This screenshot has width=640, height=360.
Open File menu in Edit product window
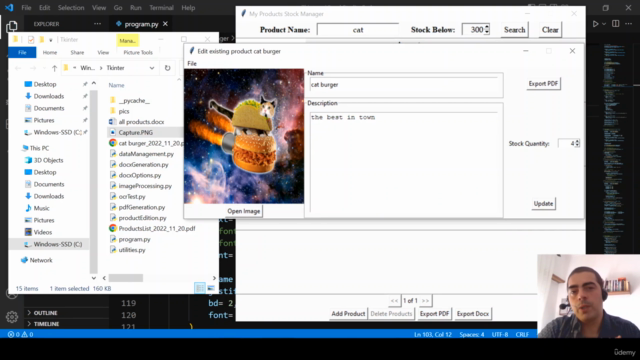click(x=192, y=63)
